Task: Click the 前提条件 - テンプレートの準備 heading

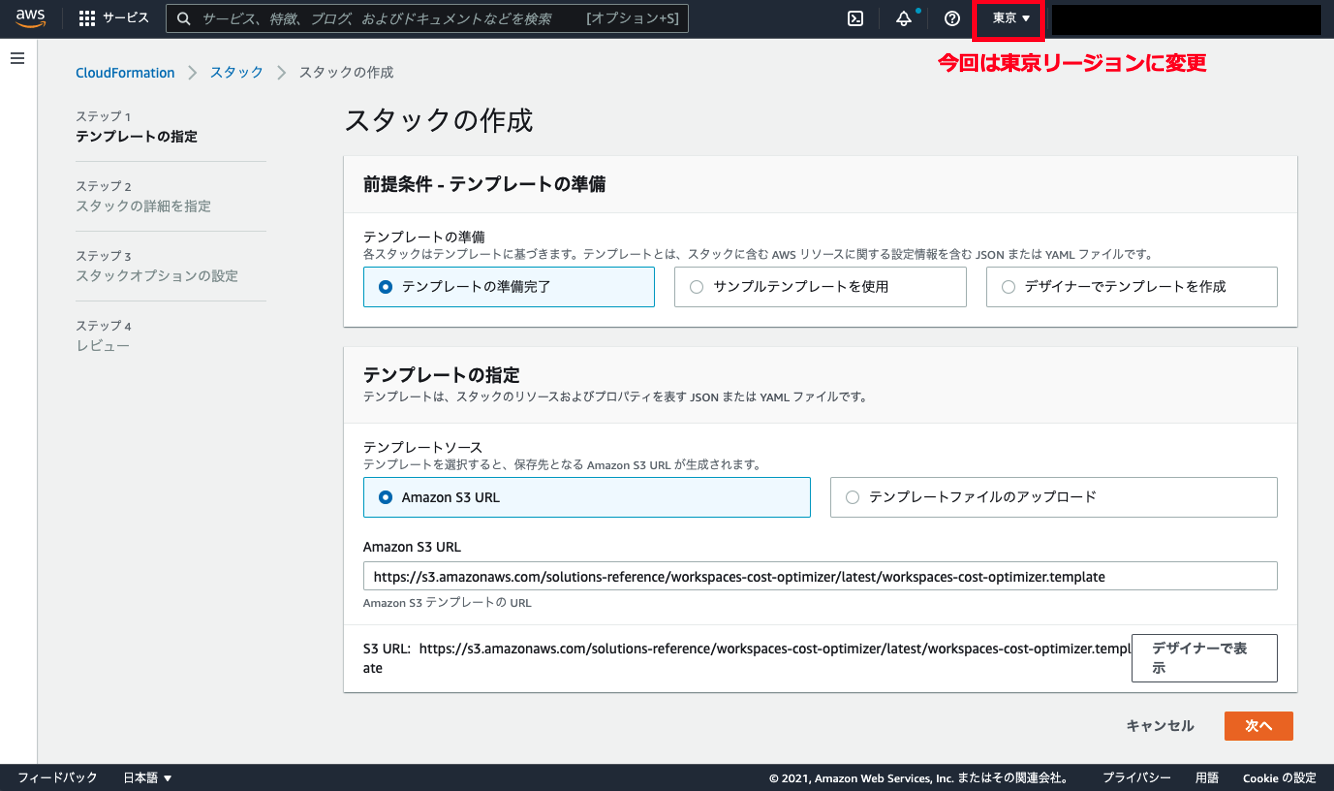Action: (484, 184)
